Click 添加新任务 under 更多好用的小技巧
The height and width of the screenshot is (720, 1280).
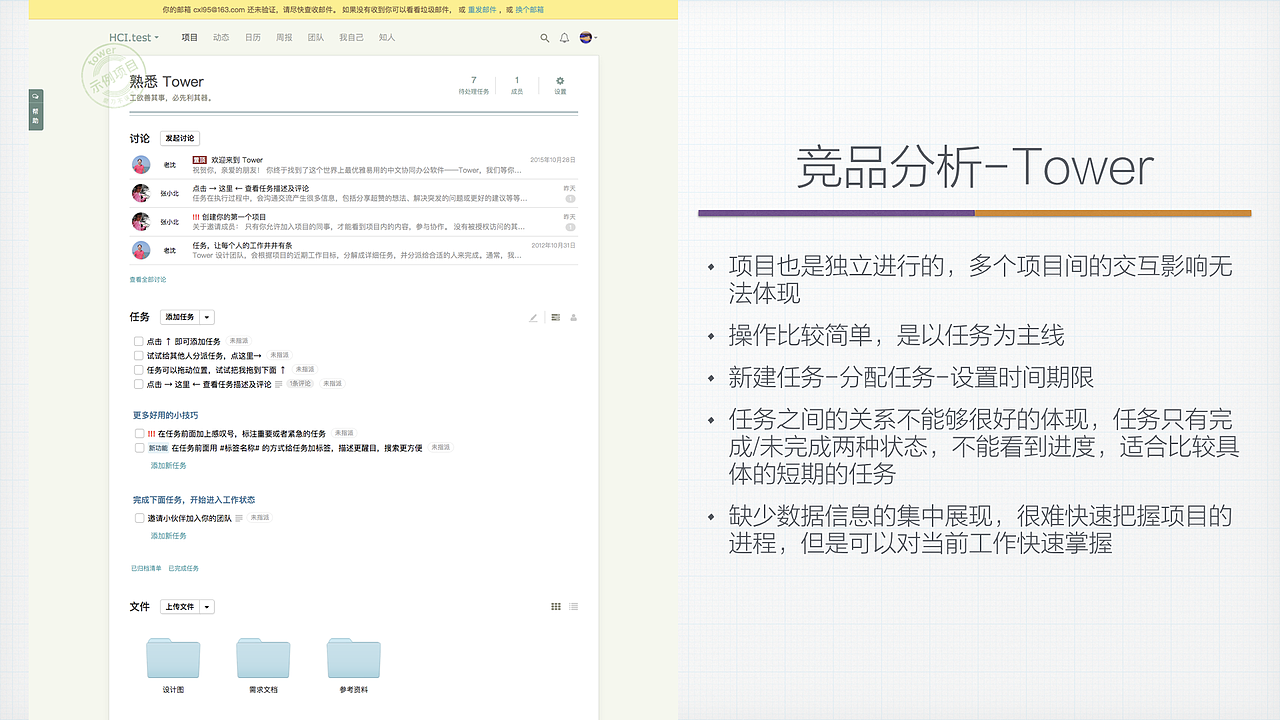[x=168, y=466]
